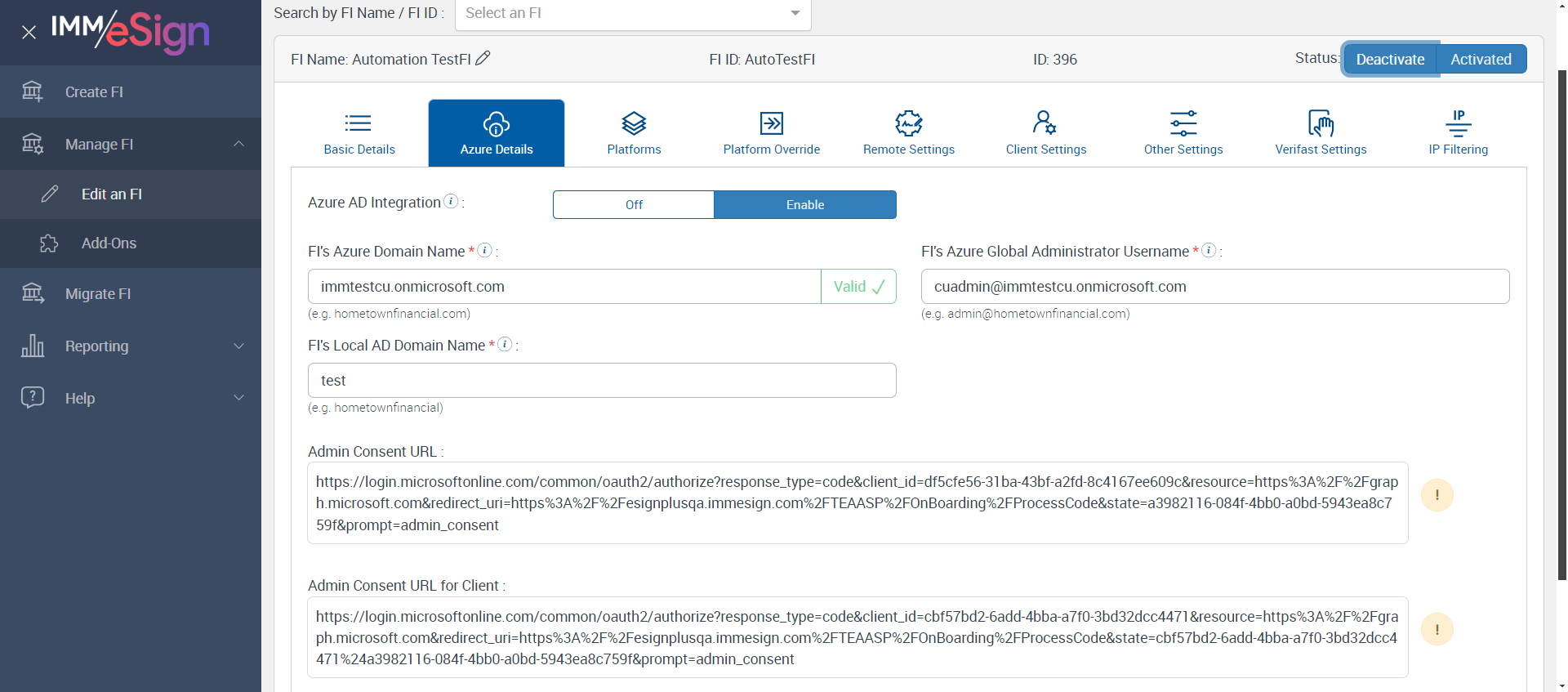Click the "(e.g. admin@hometownfinancial.com)" hint text

coord(1026,314)
